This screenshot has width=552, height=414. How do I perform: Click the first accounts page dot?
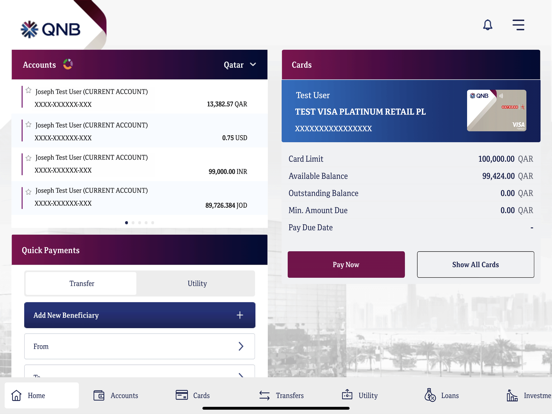coord(126,222)
